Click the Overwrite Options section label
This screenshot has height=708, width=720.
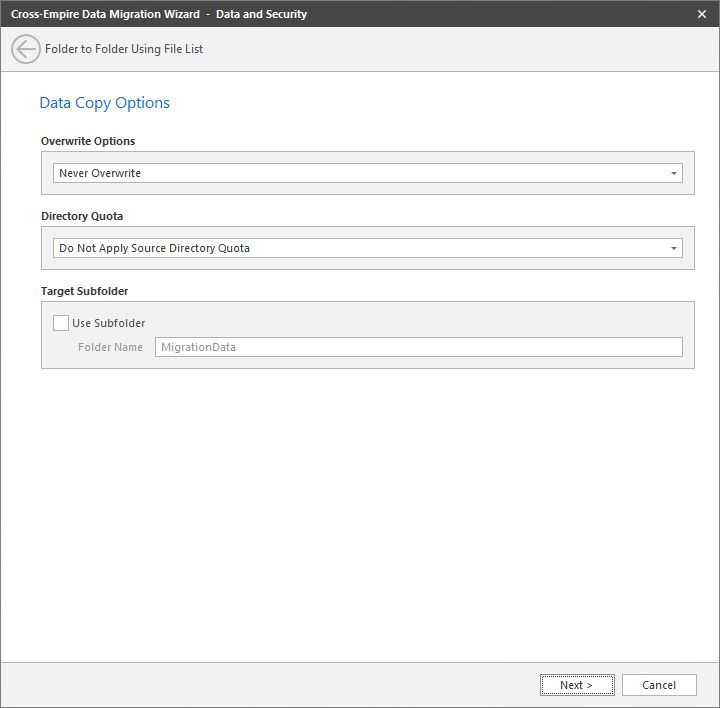[x=88, y=141]
